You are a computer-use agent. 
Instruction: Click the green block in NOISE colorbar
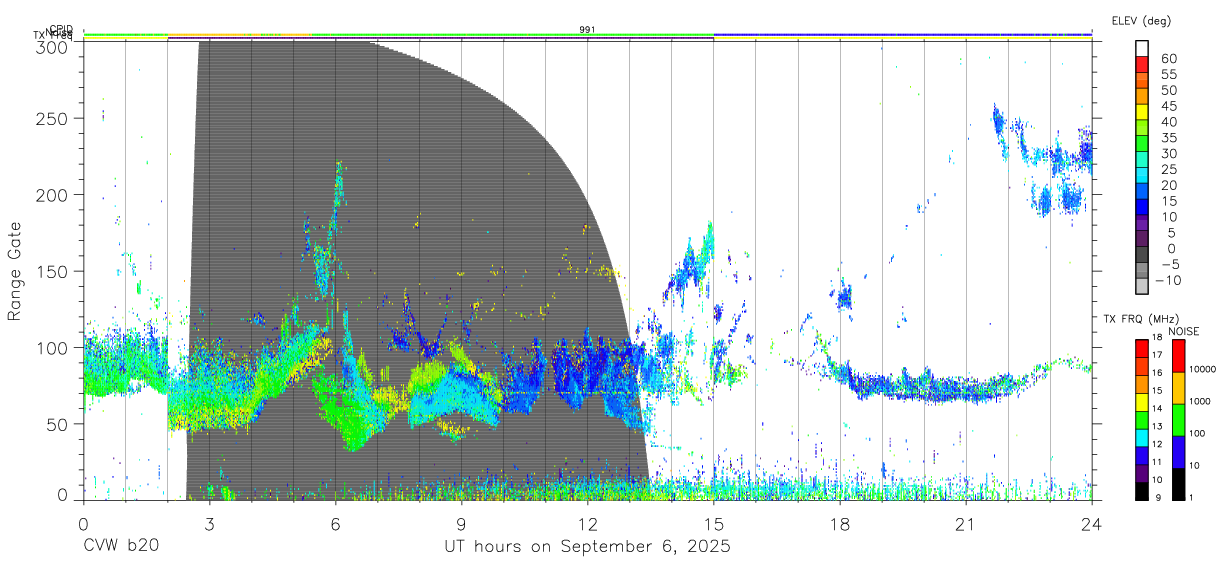(1179, 420)
